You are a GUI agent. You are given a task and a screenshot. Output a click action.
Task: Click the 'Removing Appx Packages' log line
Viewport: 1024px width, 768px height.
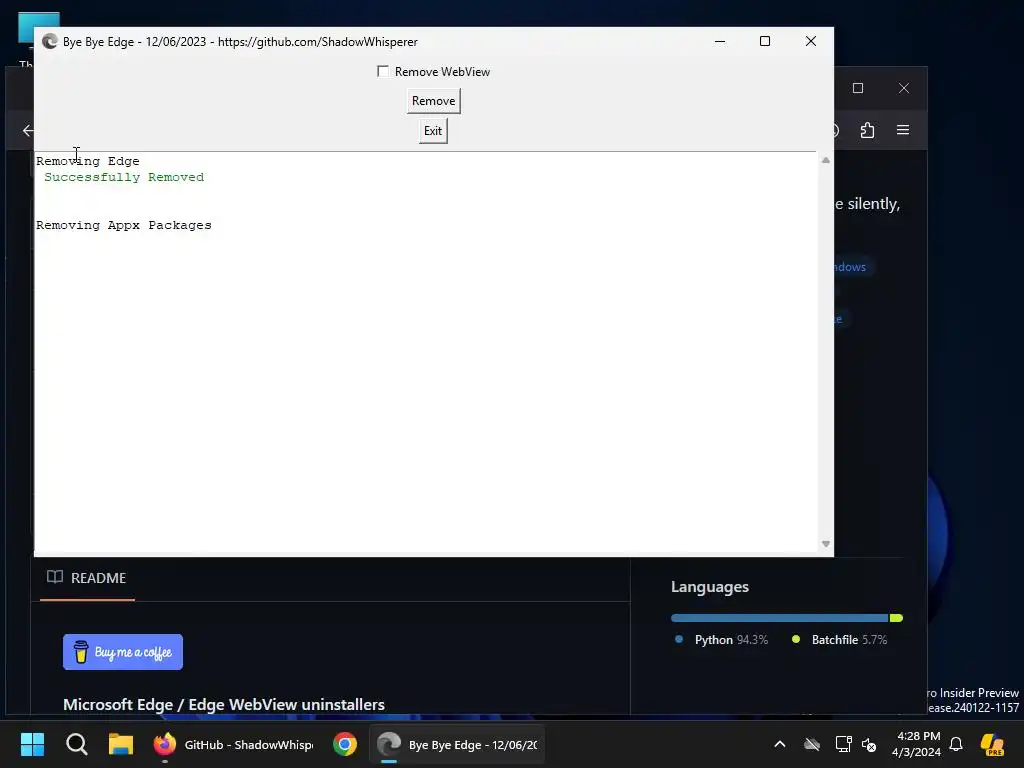pyautogui.click(x=124, y=225)
